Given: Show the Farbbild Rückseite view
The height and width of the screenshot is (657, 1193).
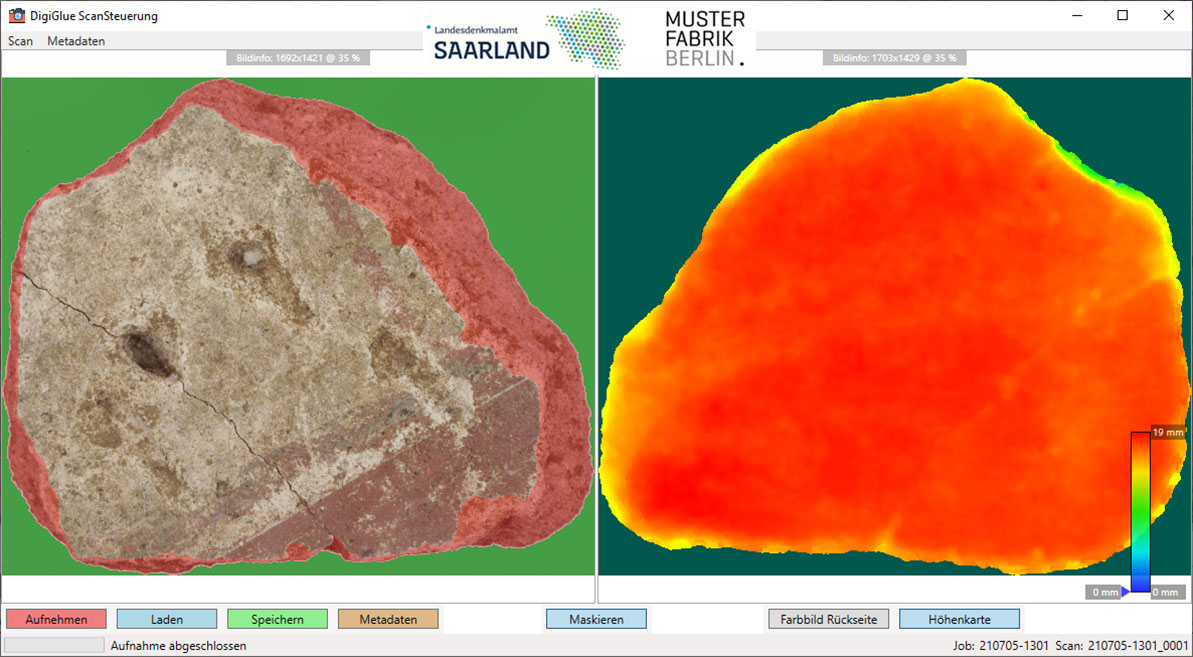Looking at the screenshot, I should pyautogui.click(x=828, y=619).
